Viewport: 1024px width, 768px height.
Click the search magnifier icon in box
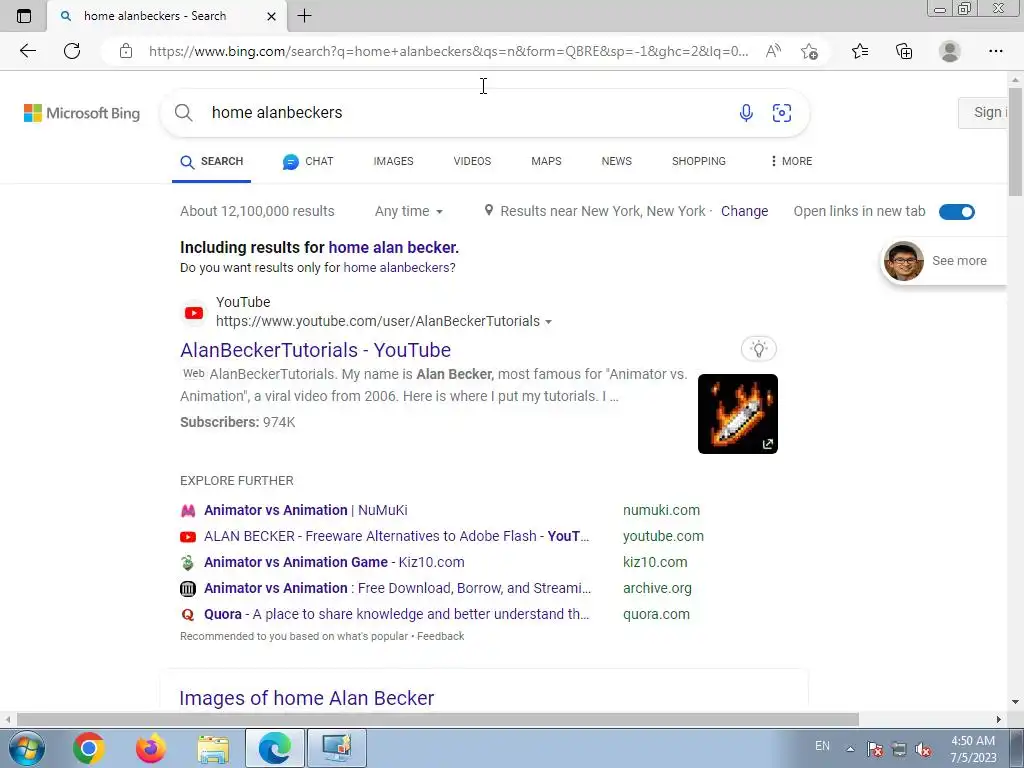(x=184, y=112)
